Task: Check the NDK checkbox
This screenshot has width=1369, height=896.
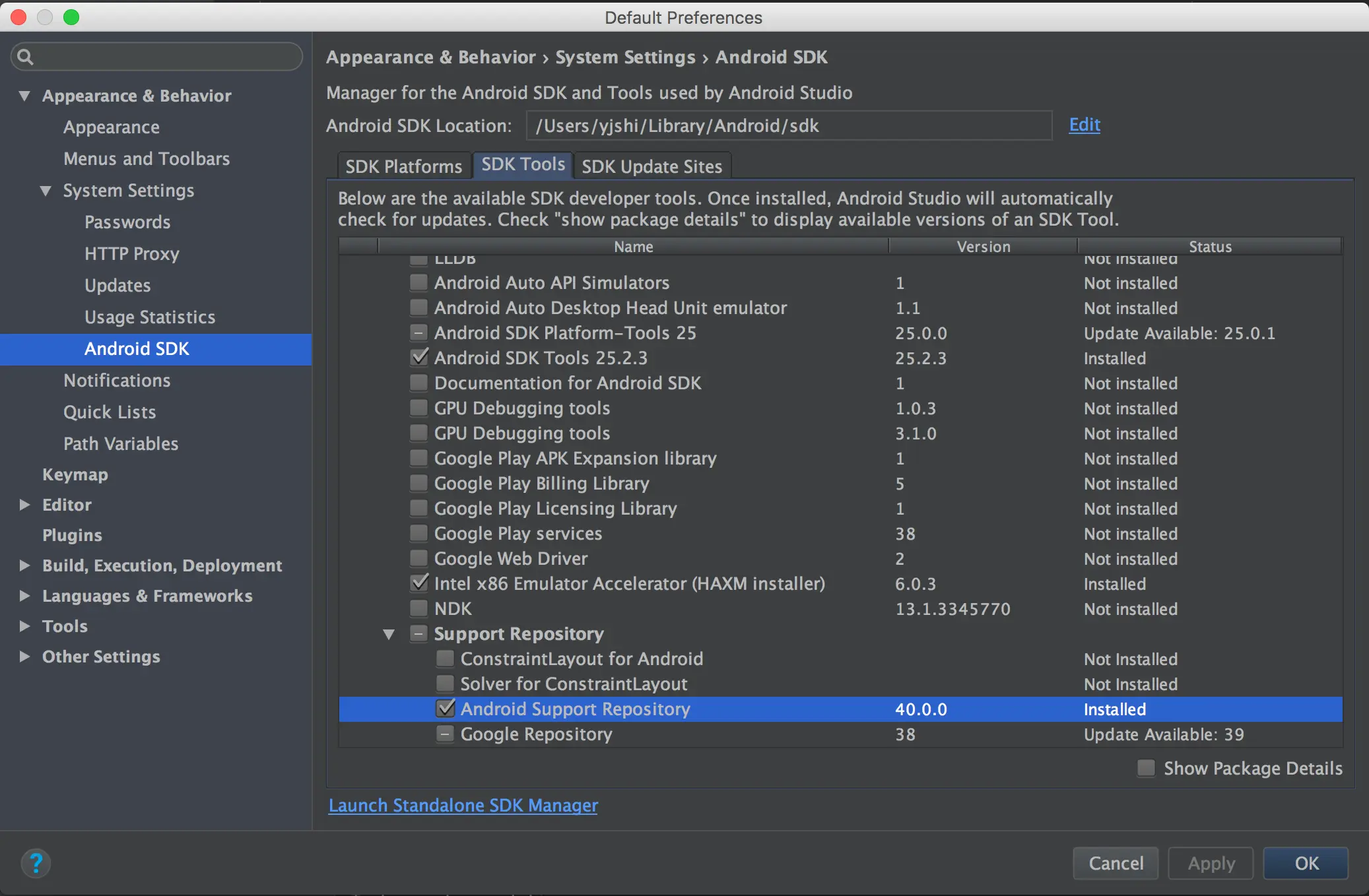Action: tap(418, 608)
